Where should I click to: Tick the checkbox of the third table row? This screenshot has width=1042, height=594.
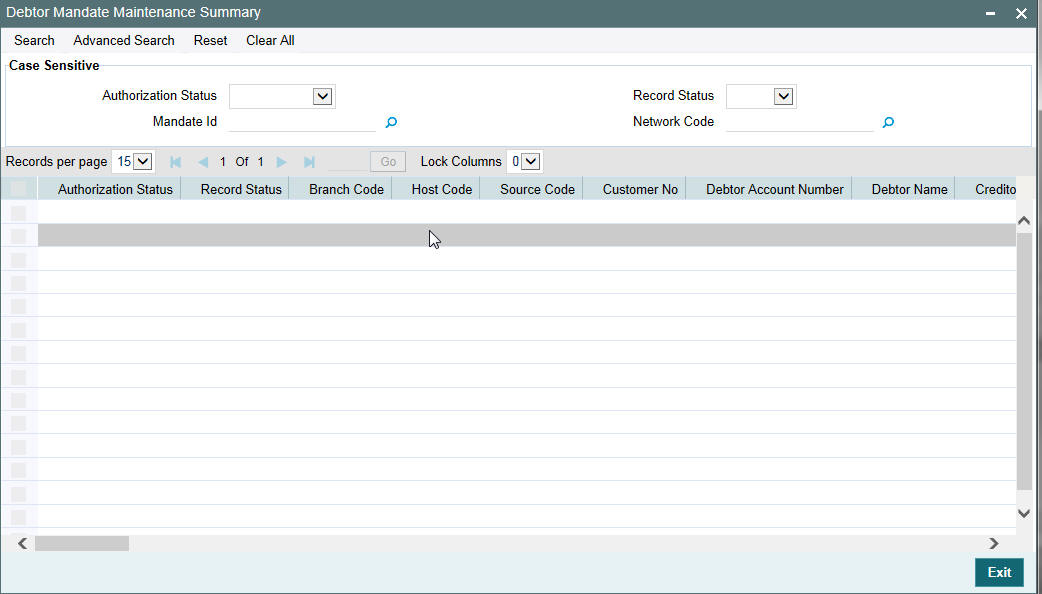[x=19, y=259]
